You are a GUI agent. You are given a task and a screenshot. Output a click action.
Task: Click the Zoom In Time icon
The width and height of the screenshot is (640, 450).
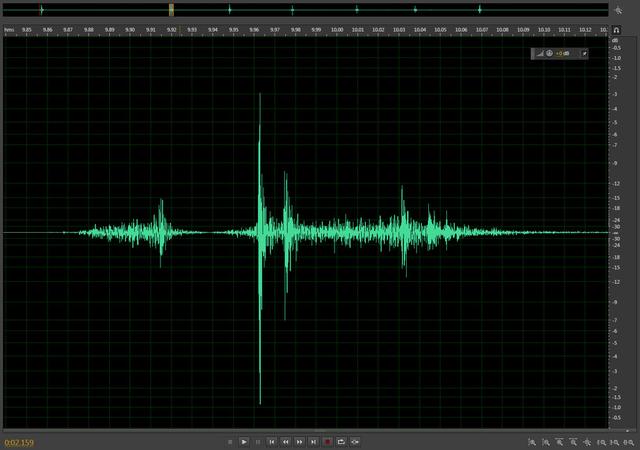tap(560, 442)
